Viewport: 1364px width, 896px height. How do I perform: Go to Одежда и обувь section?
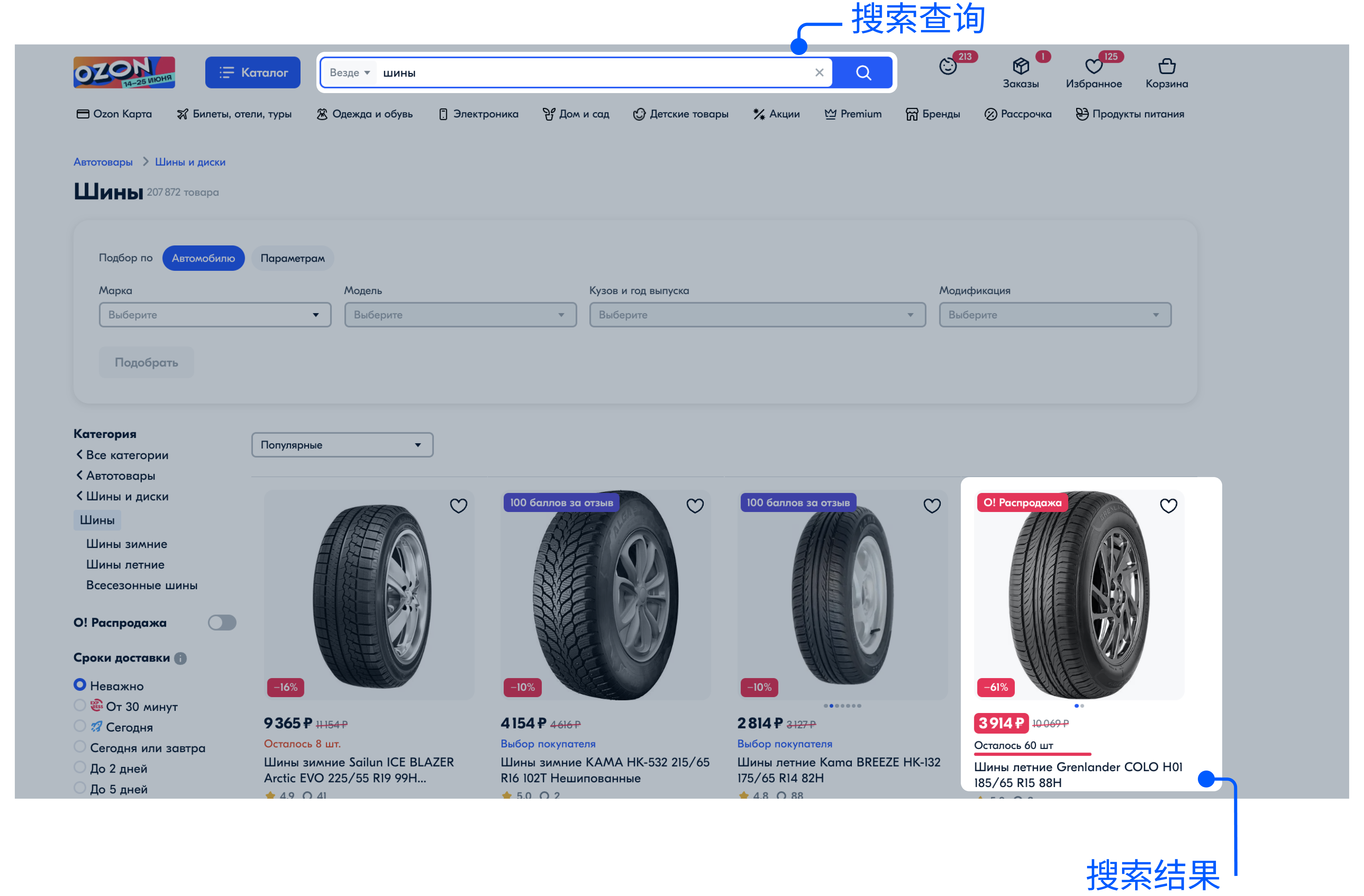click(364, 114)
